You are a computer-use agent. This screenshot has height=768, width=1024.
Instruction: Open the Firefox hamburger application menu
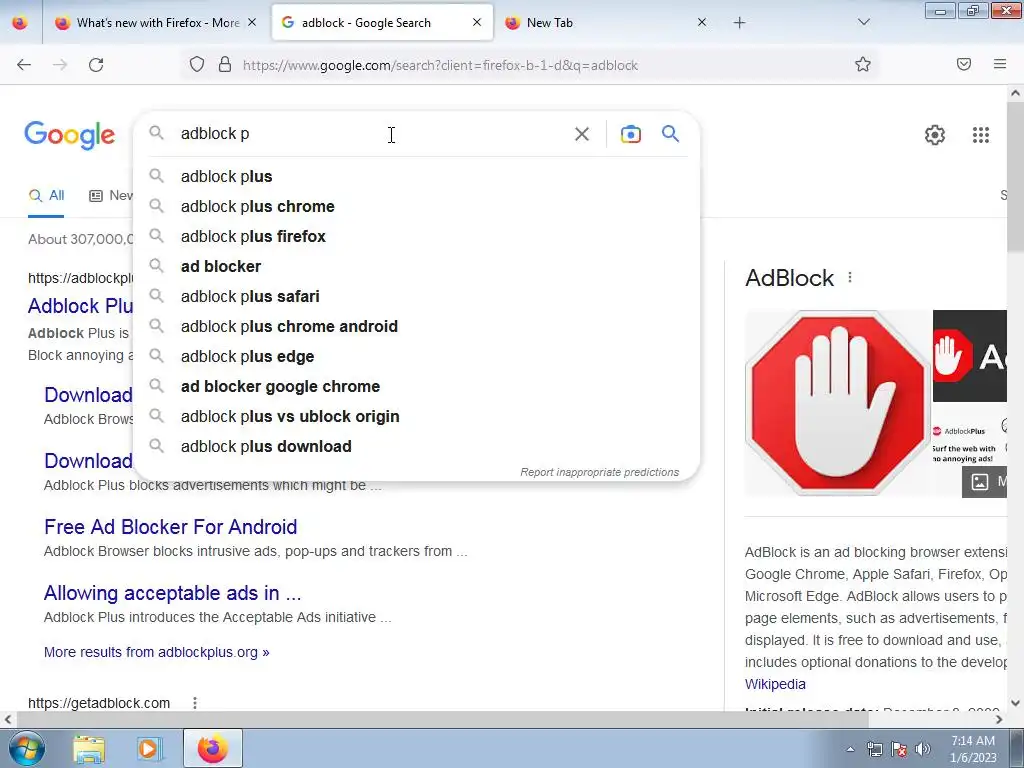tap(1000, 64)
